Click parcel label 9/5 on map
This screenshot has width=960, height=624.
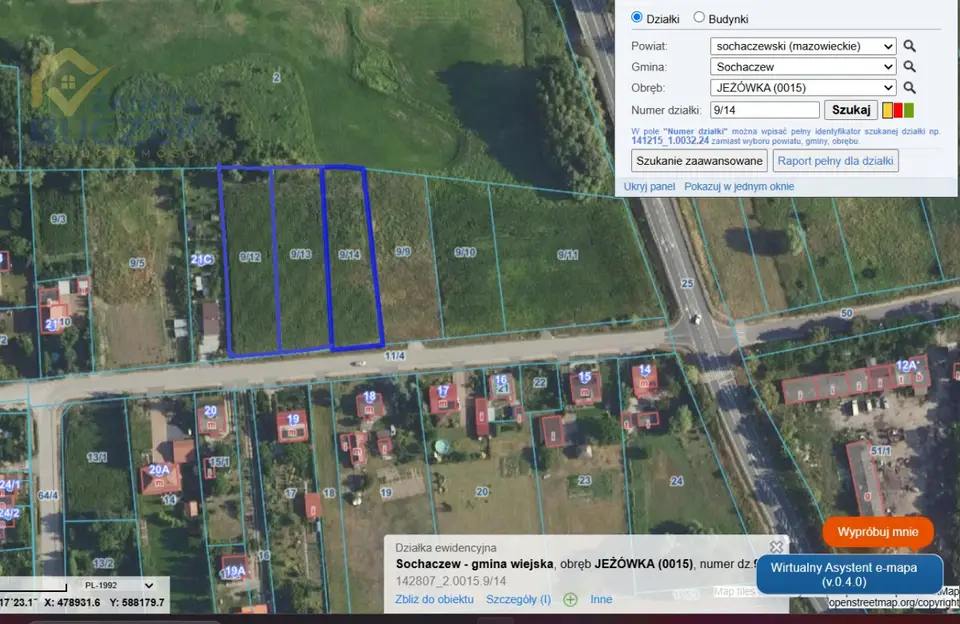click(137, 263)
